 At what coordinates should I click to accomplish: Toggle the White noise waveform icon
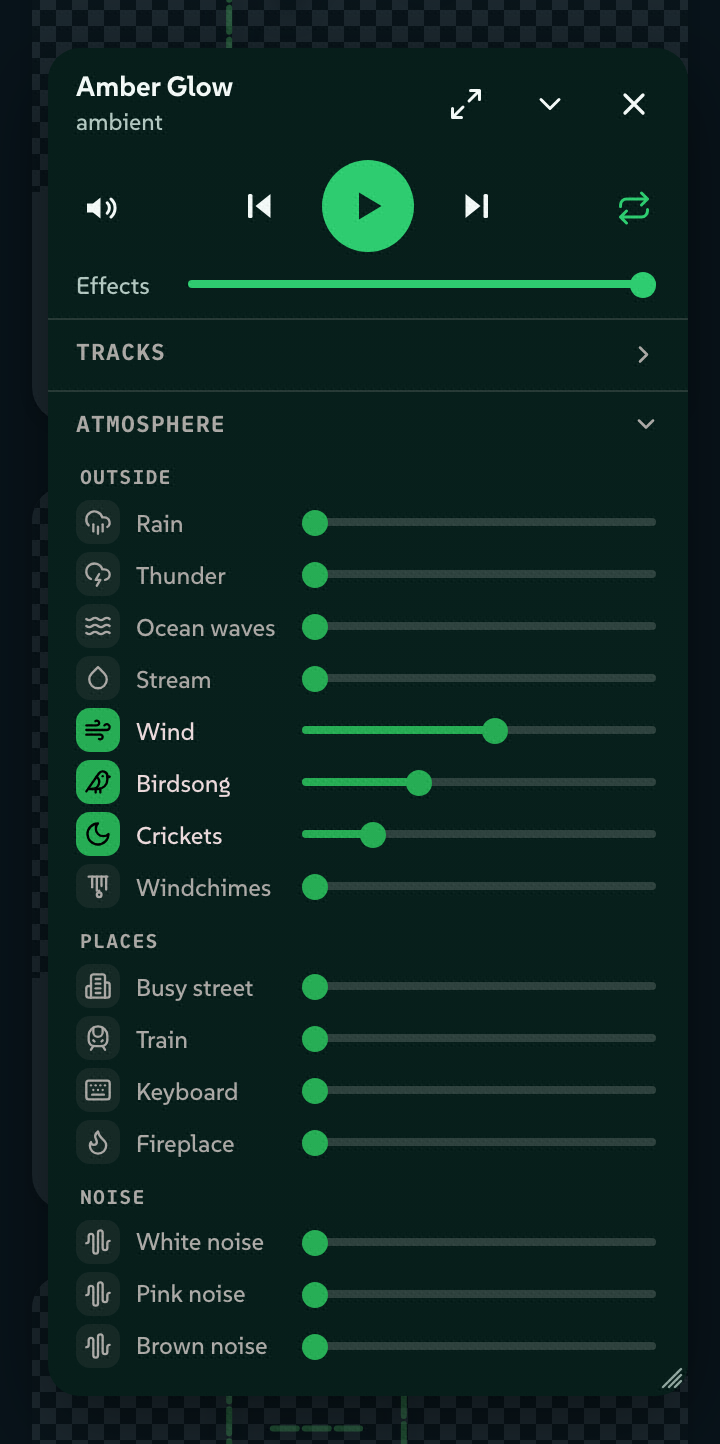[x=98, y=1242]
